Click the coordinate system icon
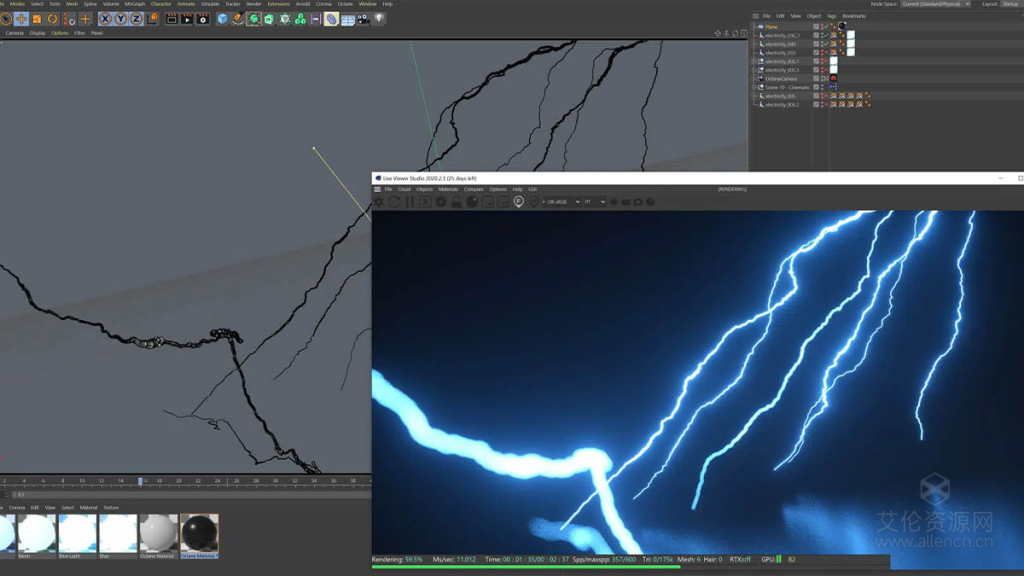The image size is (1024, 576). (x=152, y=19)
